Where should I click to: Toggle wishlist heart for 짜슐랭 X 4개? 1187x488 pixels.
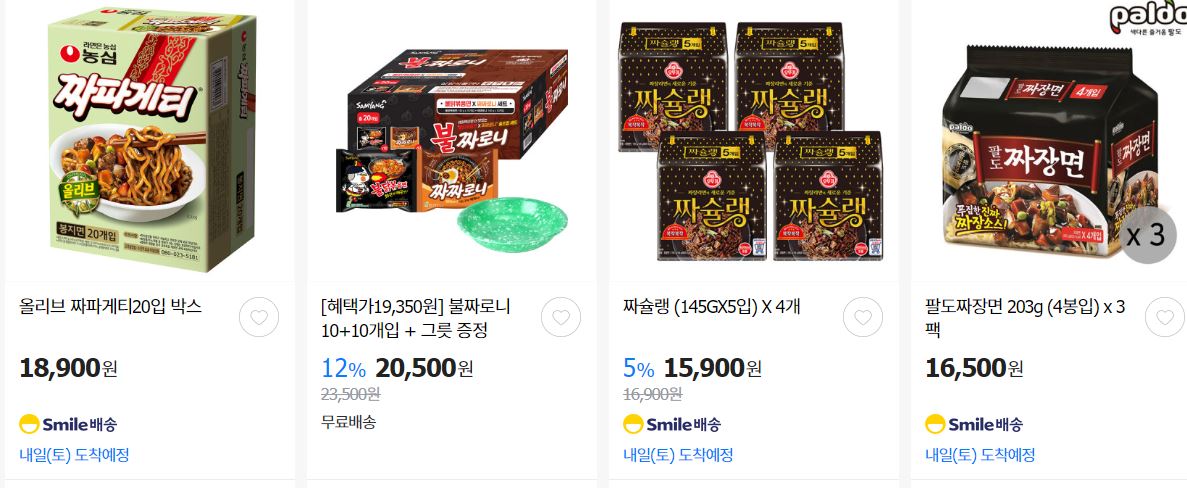pyautogui.click(x=863, y=317)
